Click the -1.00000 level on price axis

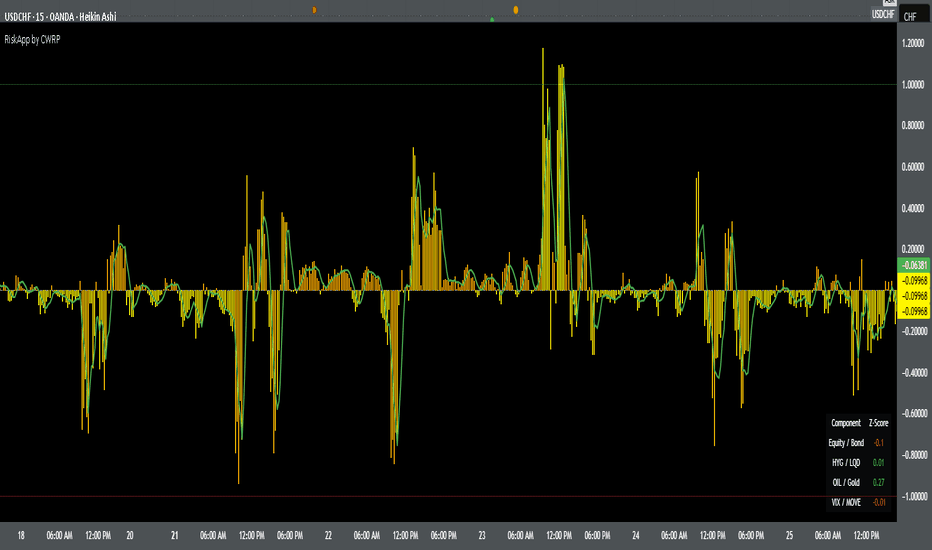(x=912, y=496)
